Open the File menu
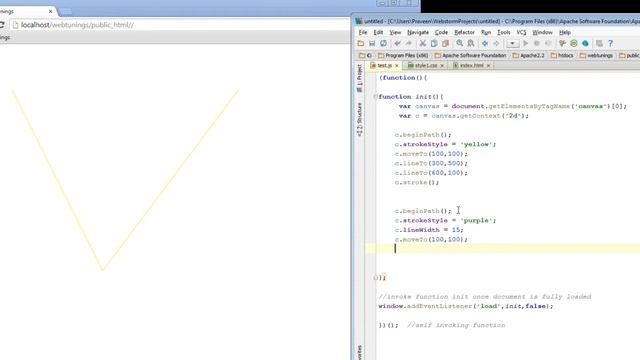The height and width of the screenshot is (360, 640). tap(363, 32)
